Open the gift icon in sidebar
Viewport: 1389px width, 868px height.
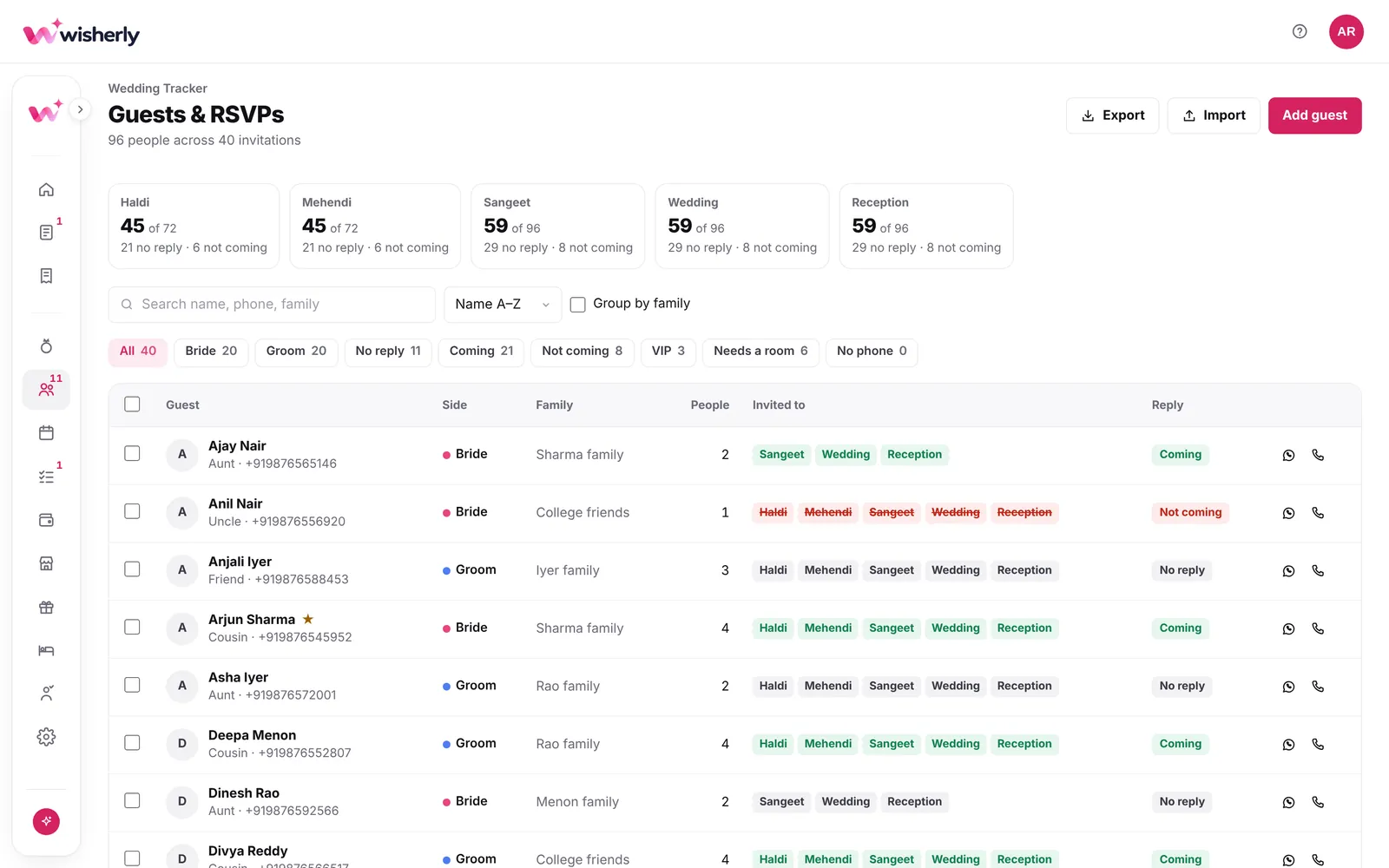(46, 607)
